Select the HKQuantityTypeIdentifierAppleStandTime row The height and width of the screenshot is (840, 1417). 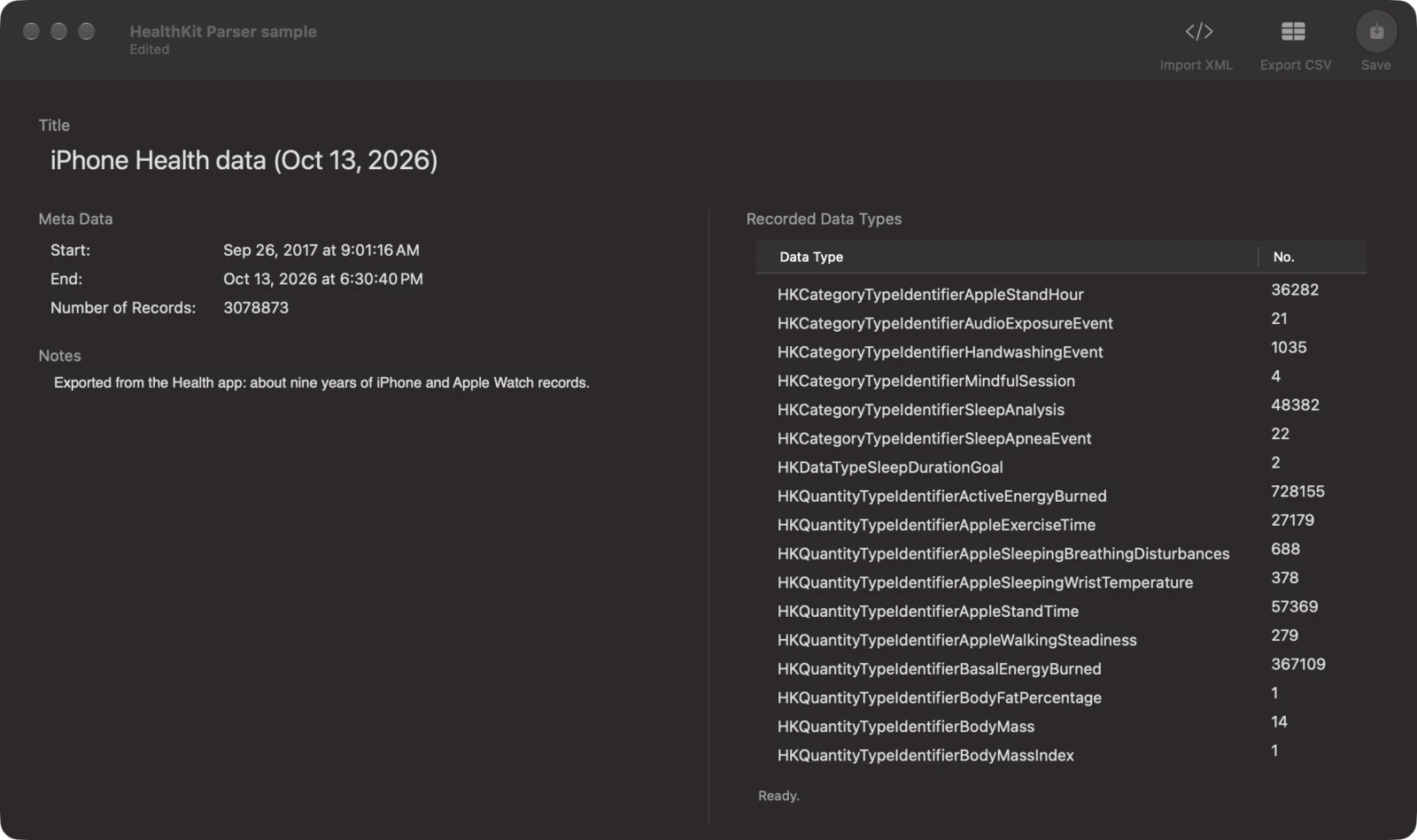coord(1061,611)
